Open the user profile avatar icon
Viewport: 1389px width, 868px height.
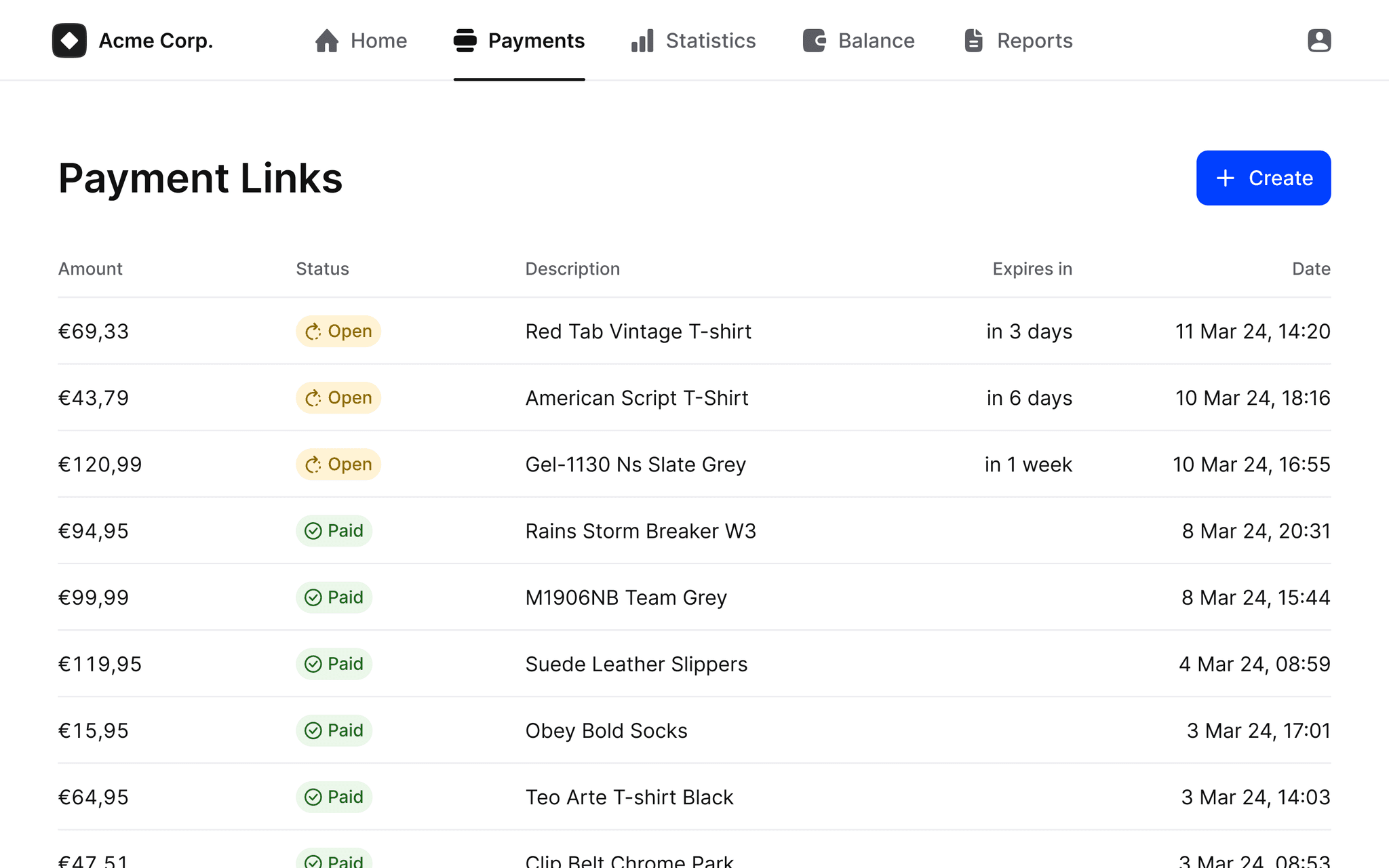[x=1318, y=41]
